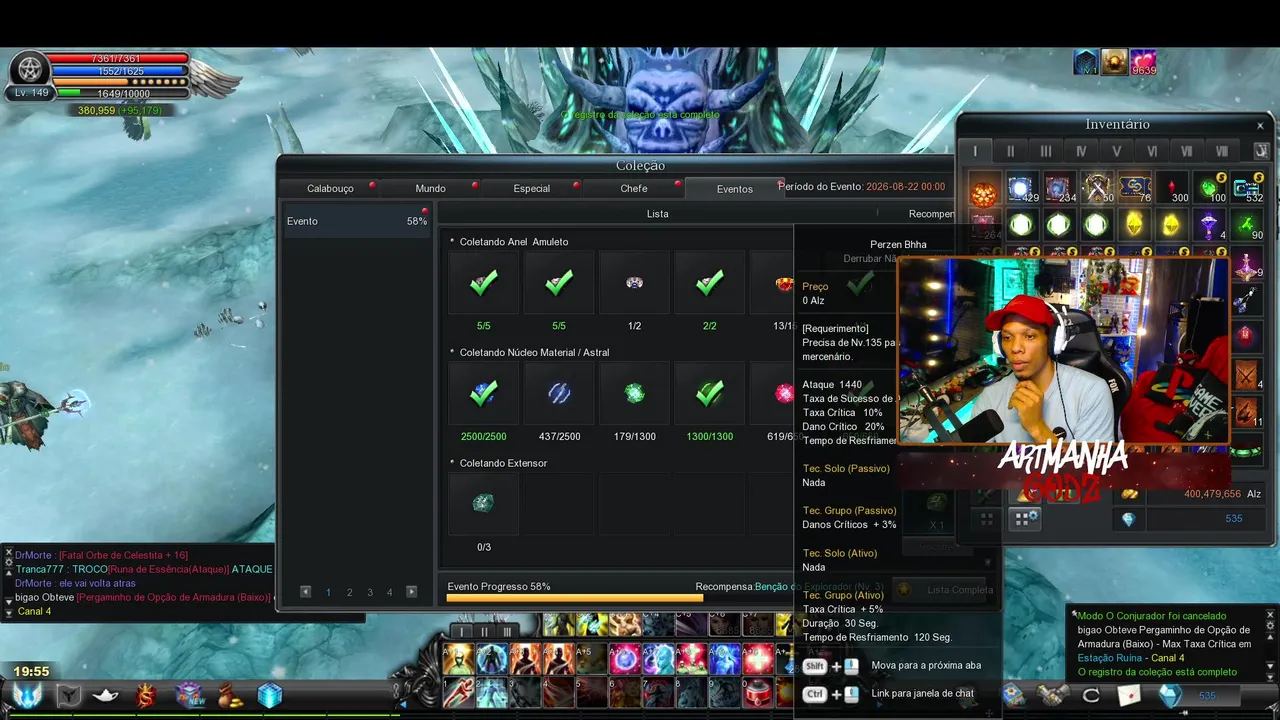Click the Evento Progresso 58% bar
Image resolution: width=1280 pixels, height=720 pixels.
click(x=620, y=598)
